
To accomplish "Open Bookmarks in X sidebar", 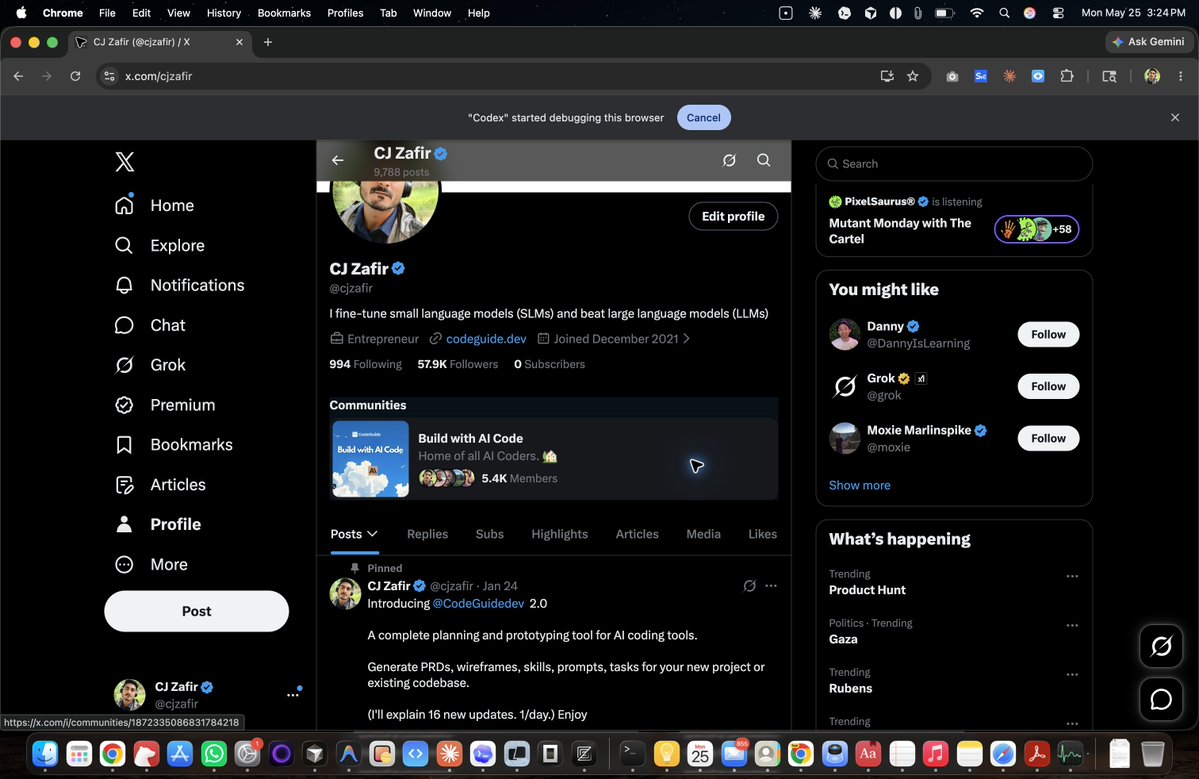I will 173,444.
